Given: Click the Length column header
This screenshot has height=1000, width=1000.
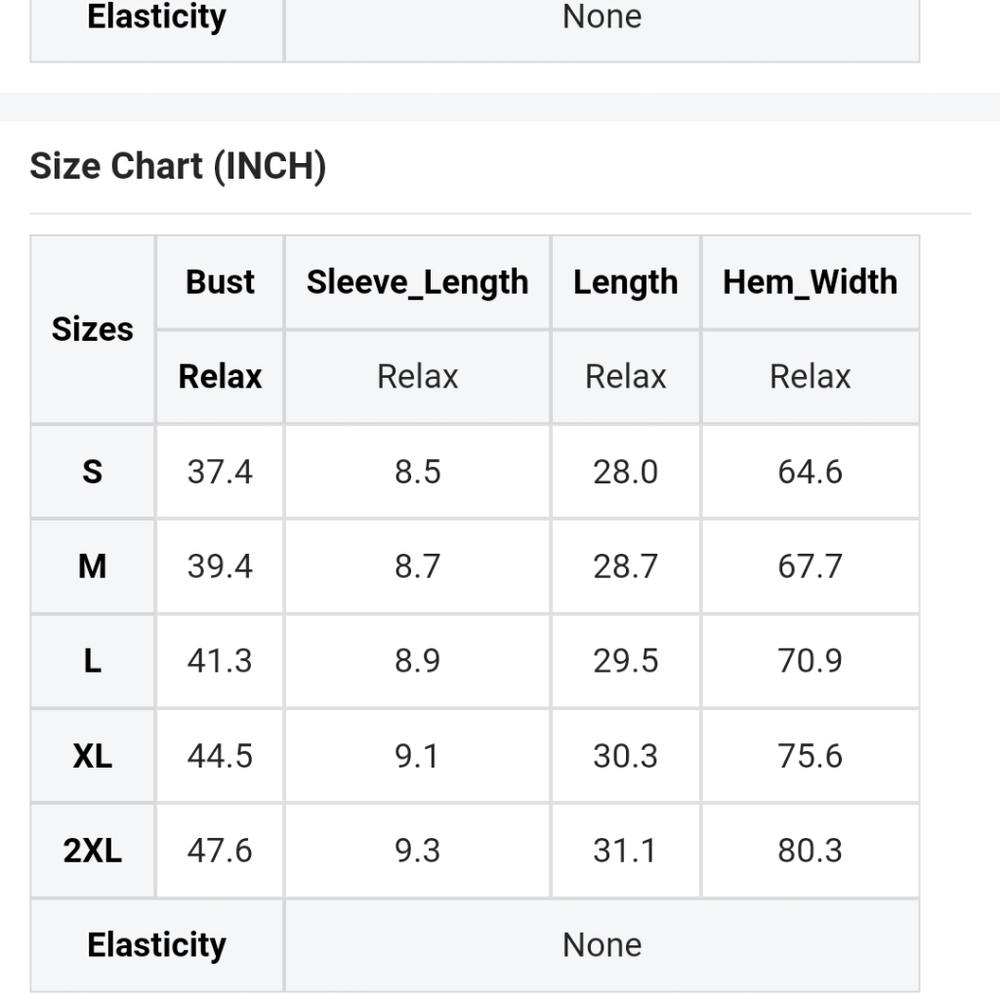Looking at the screenshot, I should tap(626, 282).
